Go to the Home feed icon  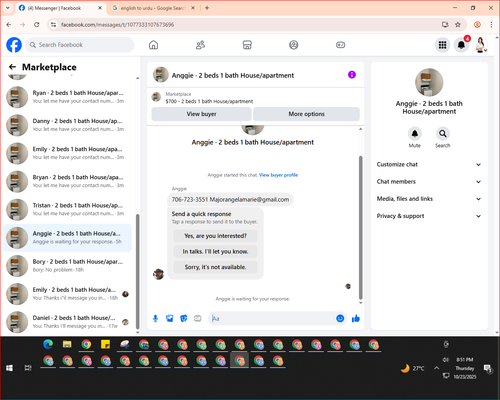(x=153, y=45)
